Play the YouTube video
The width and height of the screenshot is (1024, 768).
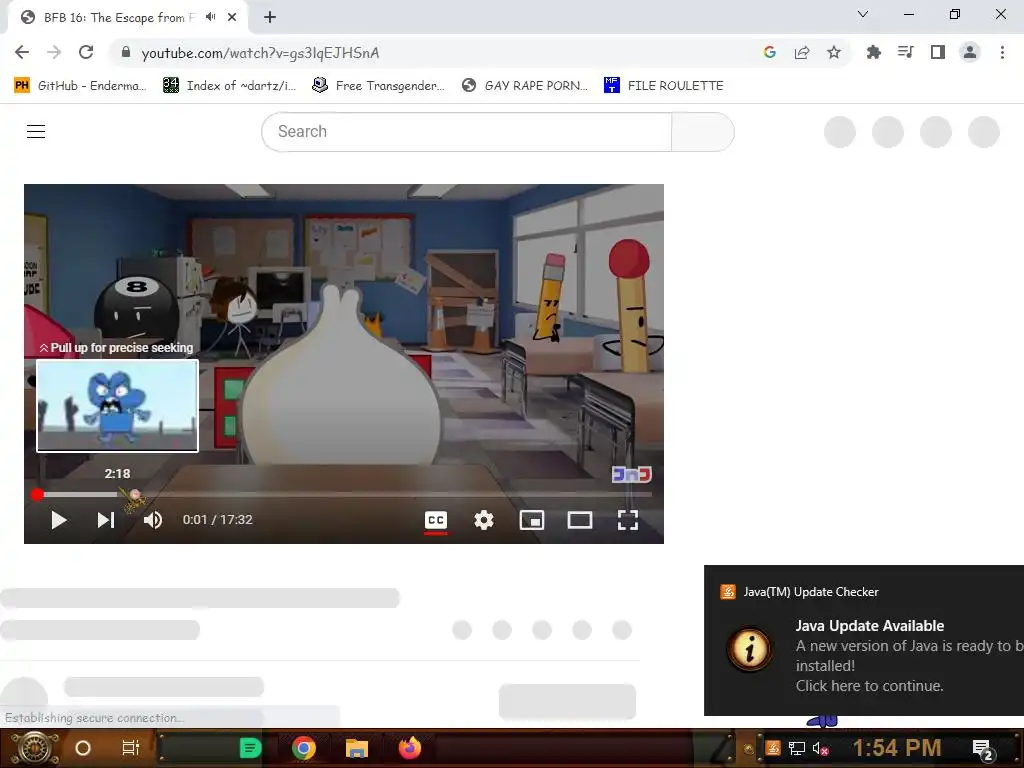59,520
